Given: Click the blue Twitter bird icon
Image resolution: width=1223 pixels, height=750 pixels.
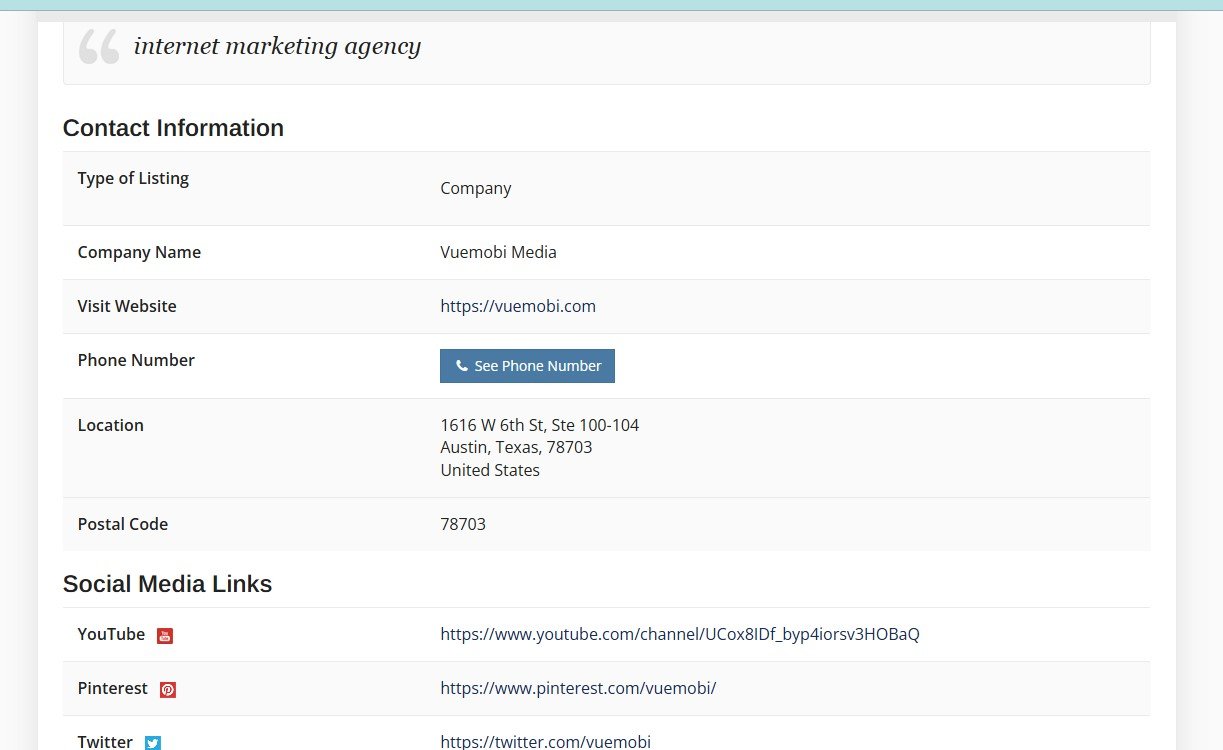Looking at the screenshot, I should [x=153, y=743].
